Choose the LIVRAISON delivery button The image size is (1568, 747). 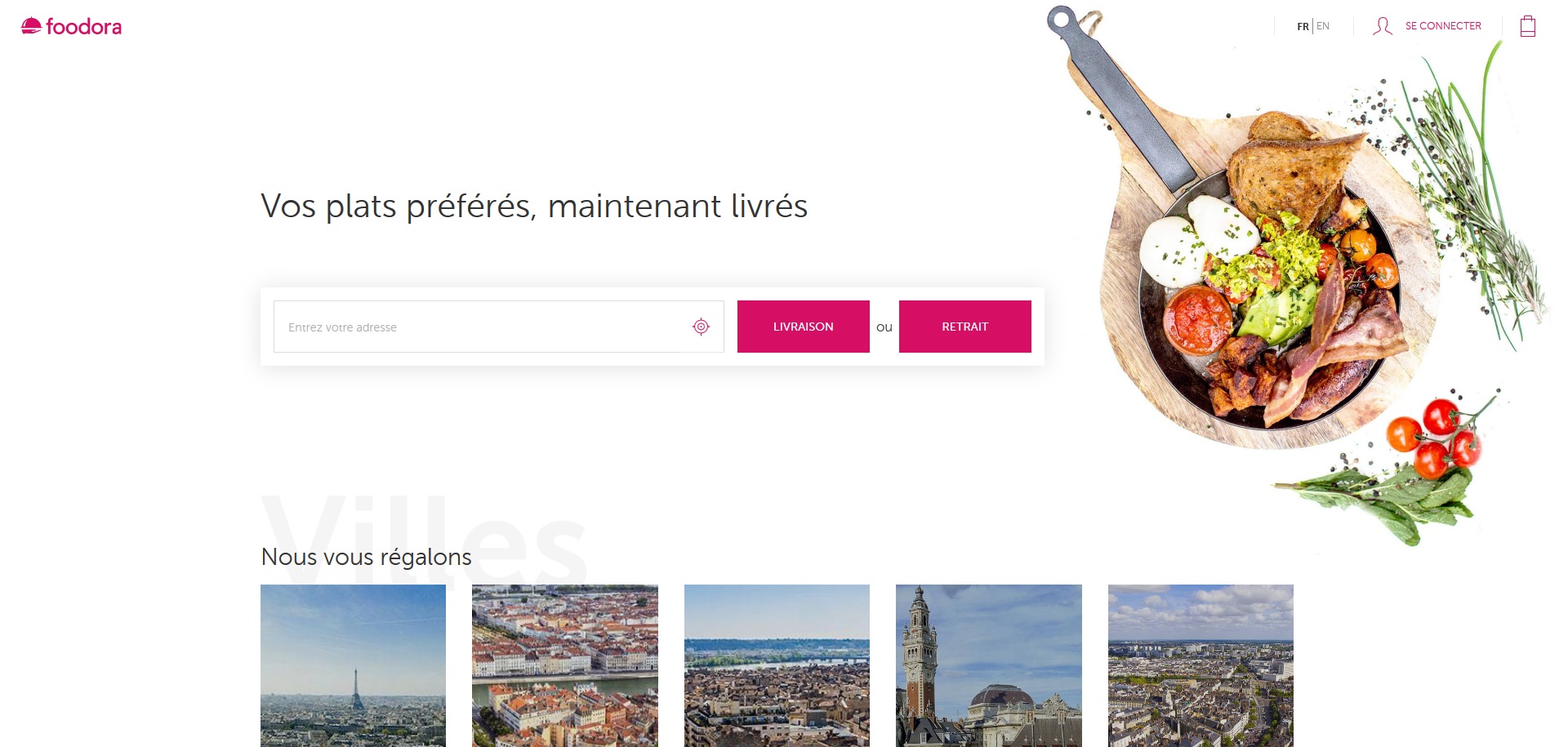(803, 327)
